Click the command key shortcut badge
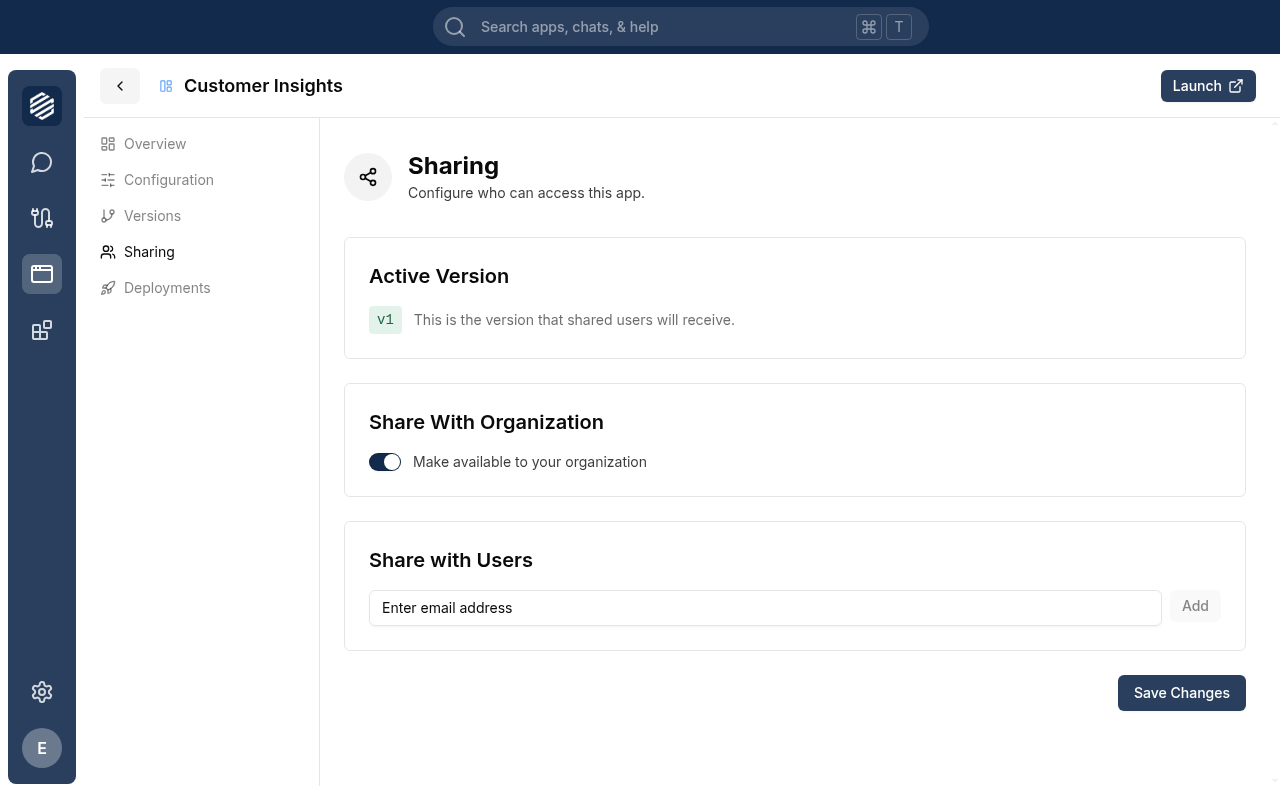 [x=869, y=27]
